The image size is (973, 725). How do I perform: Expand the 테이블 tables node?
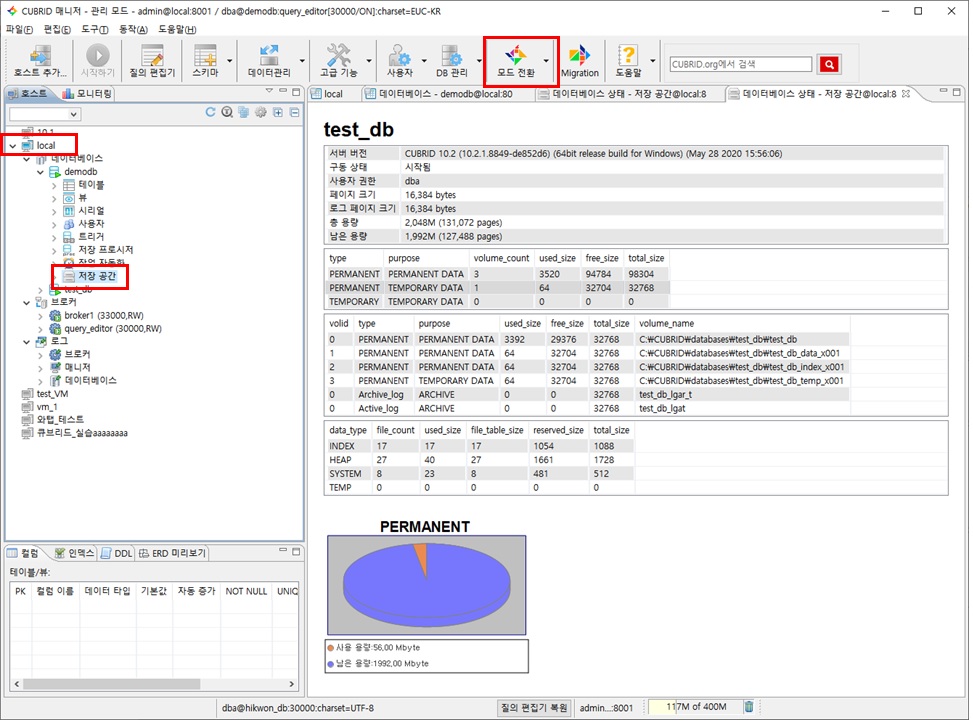point(54,186)
